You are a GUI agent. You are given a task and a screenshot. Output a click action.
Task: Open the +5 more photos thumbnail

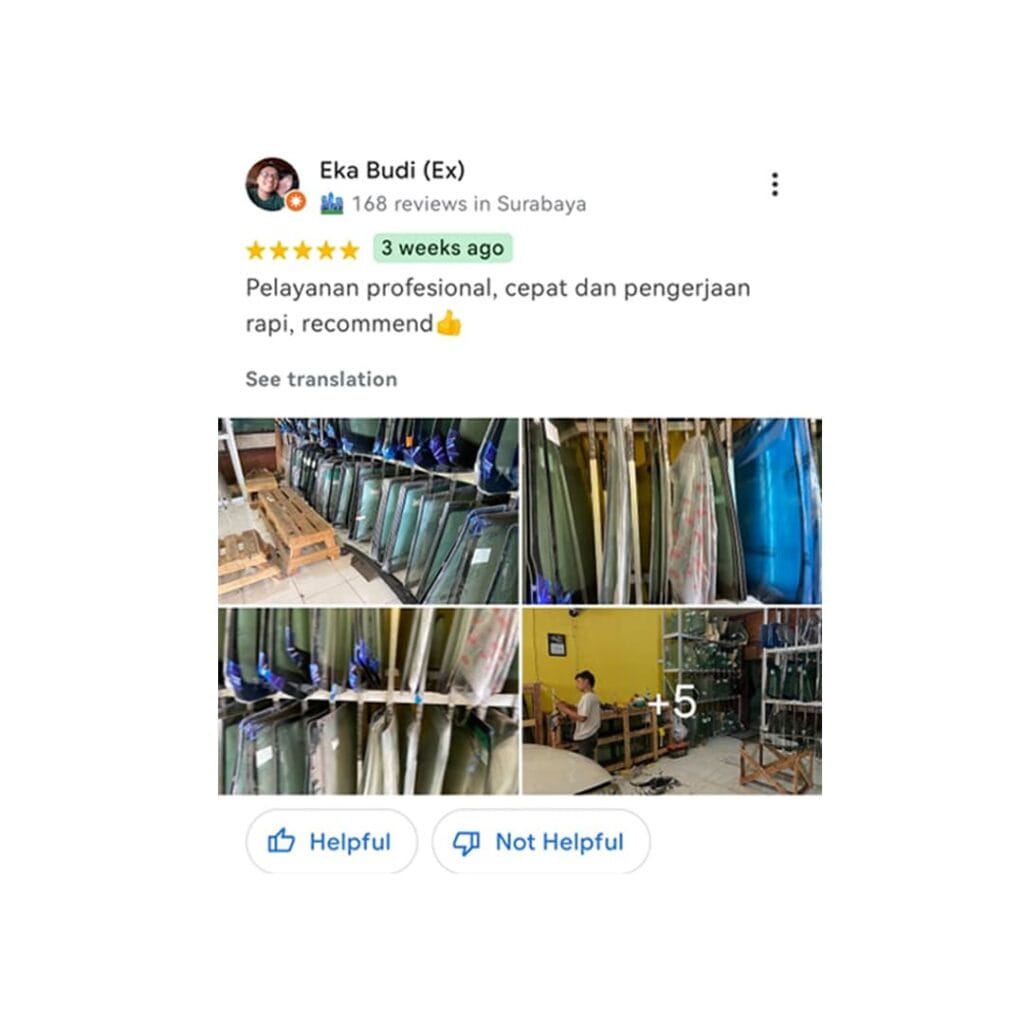(672, 701)
